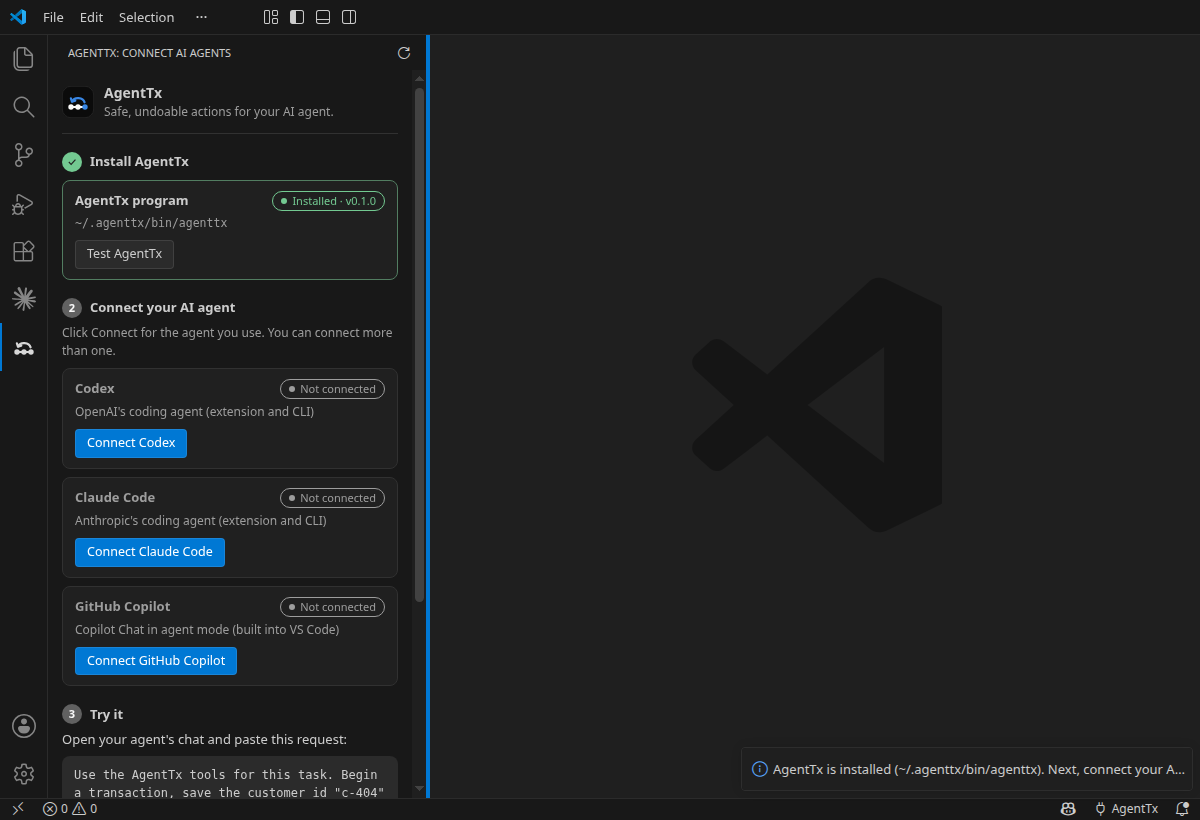Click the ~/.agenttx/bin/agenttx path text
Viewport: 1200px width, 820px height.
(x=151, y=223)
